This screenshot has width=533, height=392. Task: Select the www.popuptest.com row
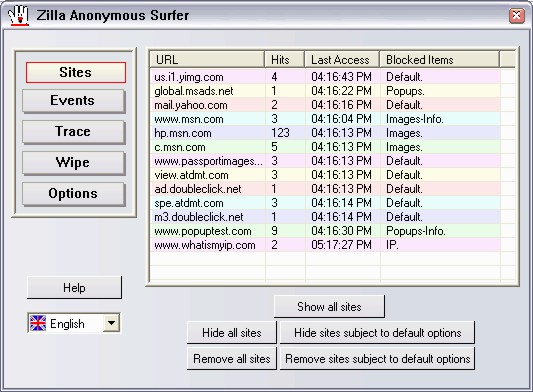326,231
